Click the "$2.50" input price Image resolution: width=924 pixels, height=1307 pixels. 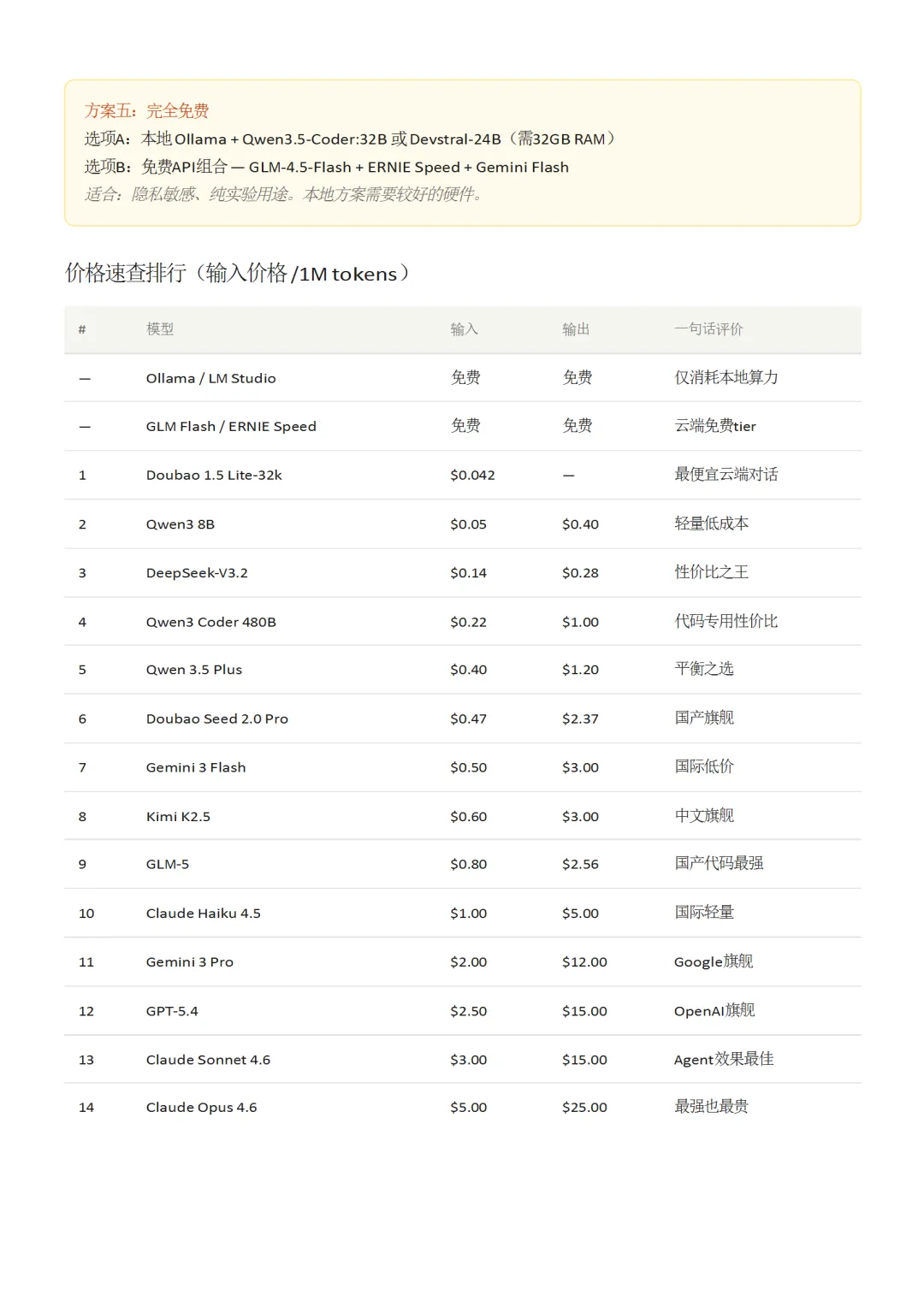coord(468,1011)
